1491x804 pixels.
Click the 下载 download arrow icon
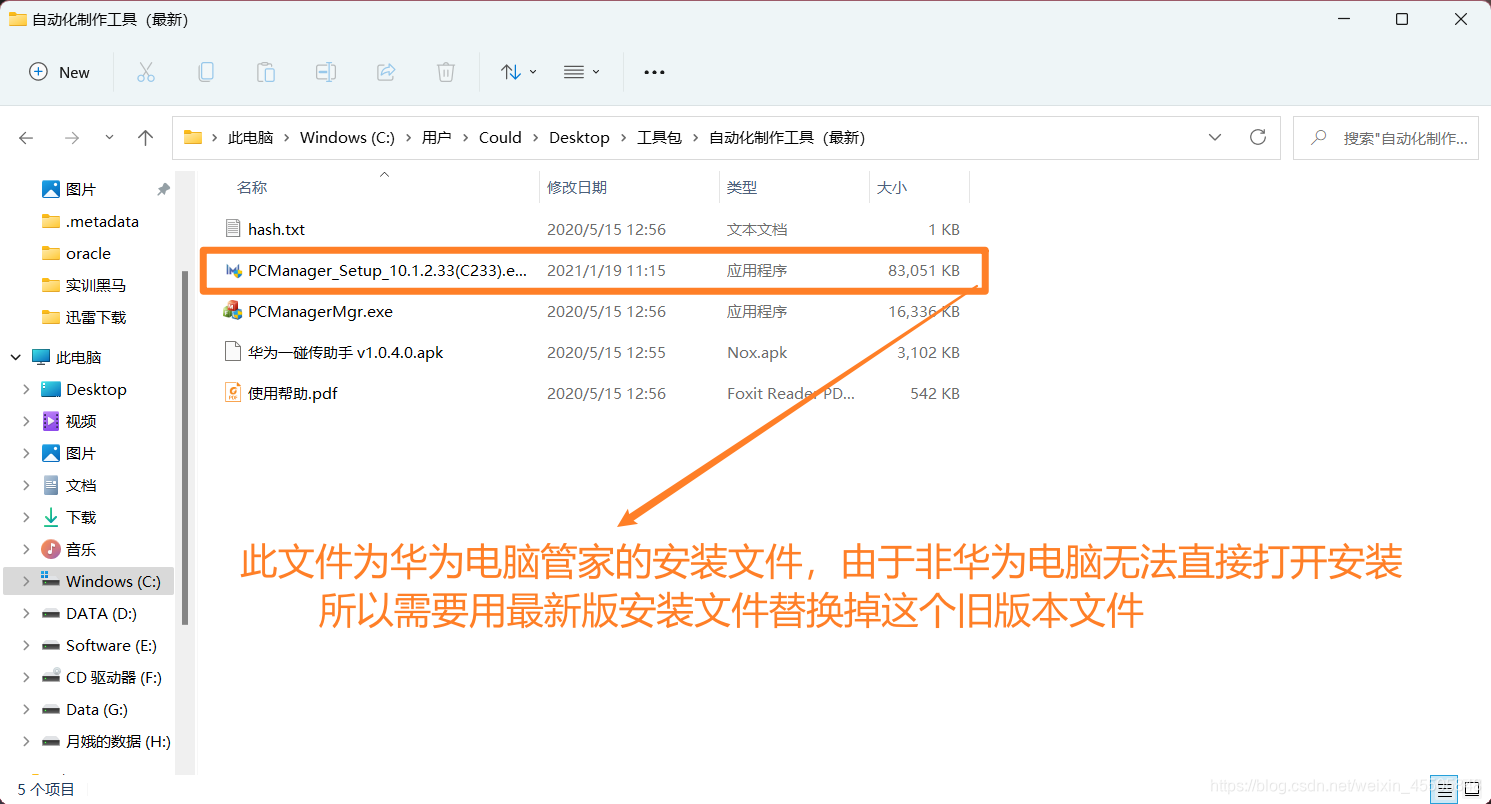pos(51,517)
